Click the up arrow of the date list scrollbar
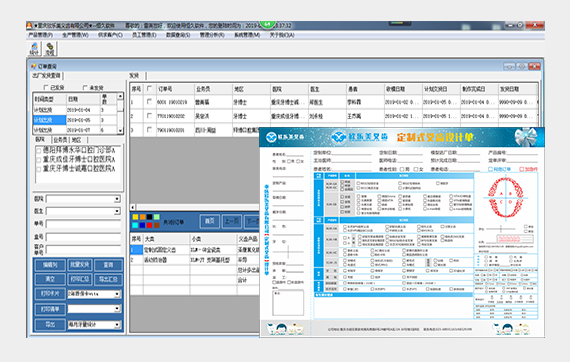The height and width of the screenshot is (362, 570). [120, 96]
